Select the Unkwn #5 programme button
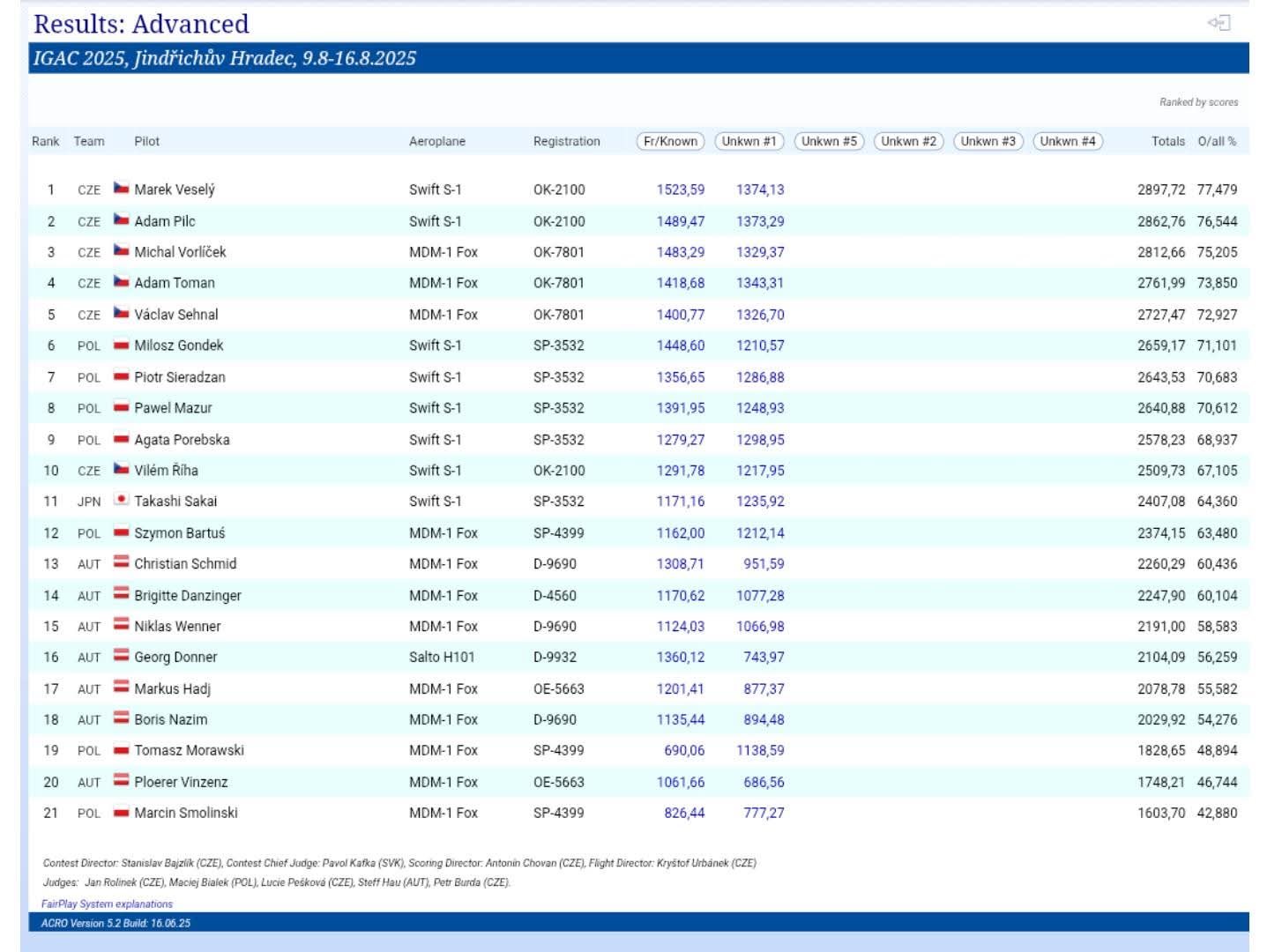Image resolution: width=1282 pixels, height=952 pixels. [x=829, y=141]
